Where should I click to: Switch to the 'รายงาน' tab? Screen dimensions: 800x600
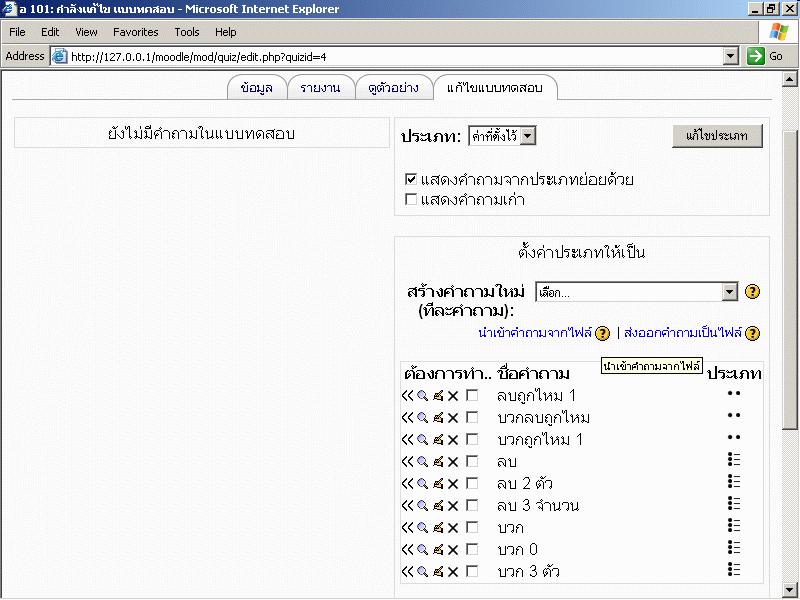point(320,88)
